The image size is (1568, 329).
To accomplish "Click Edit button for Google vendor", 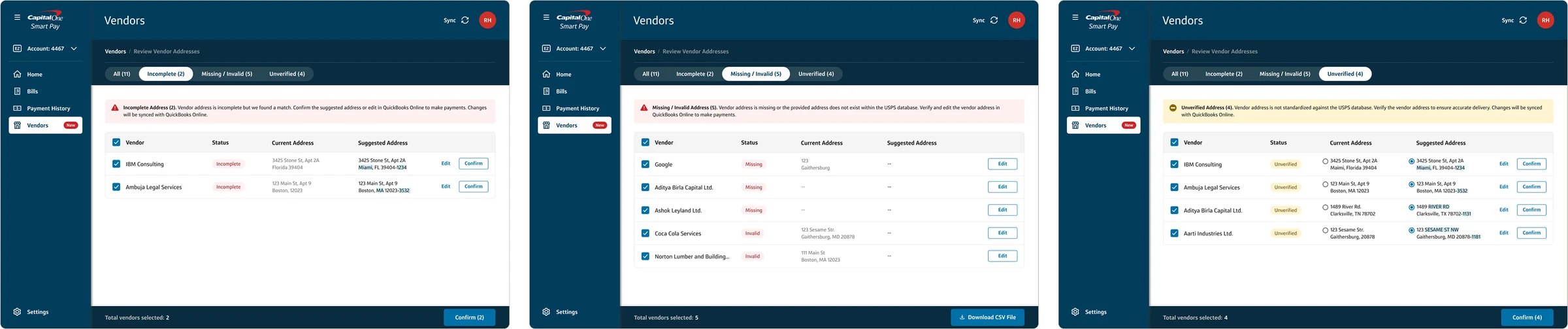I will [1002, 164].
